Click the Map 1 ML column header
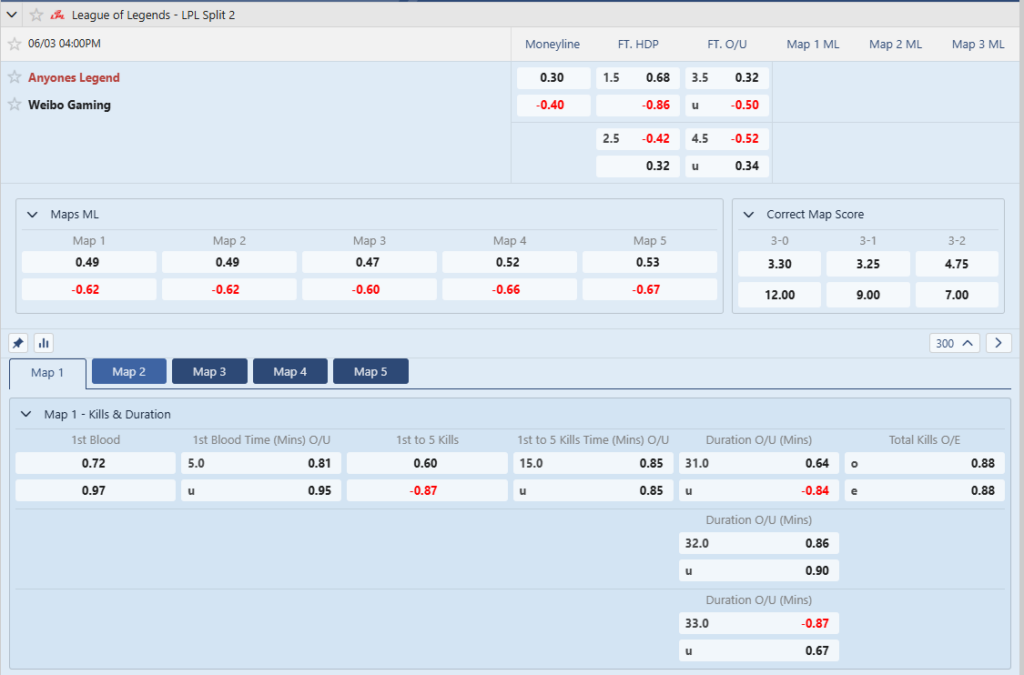 point(812,44)
